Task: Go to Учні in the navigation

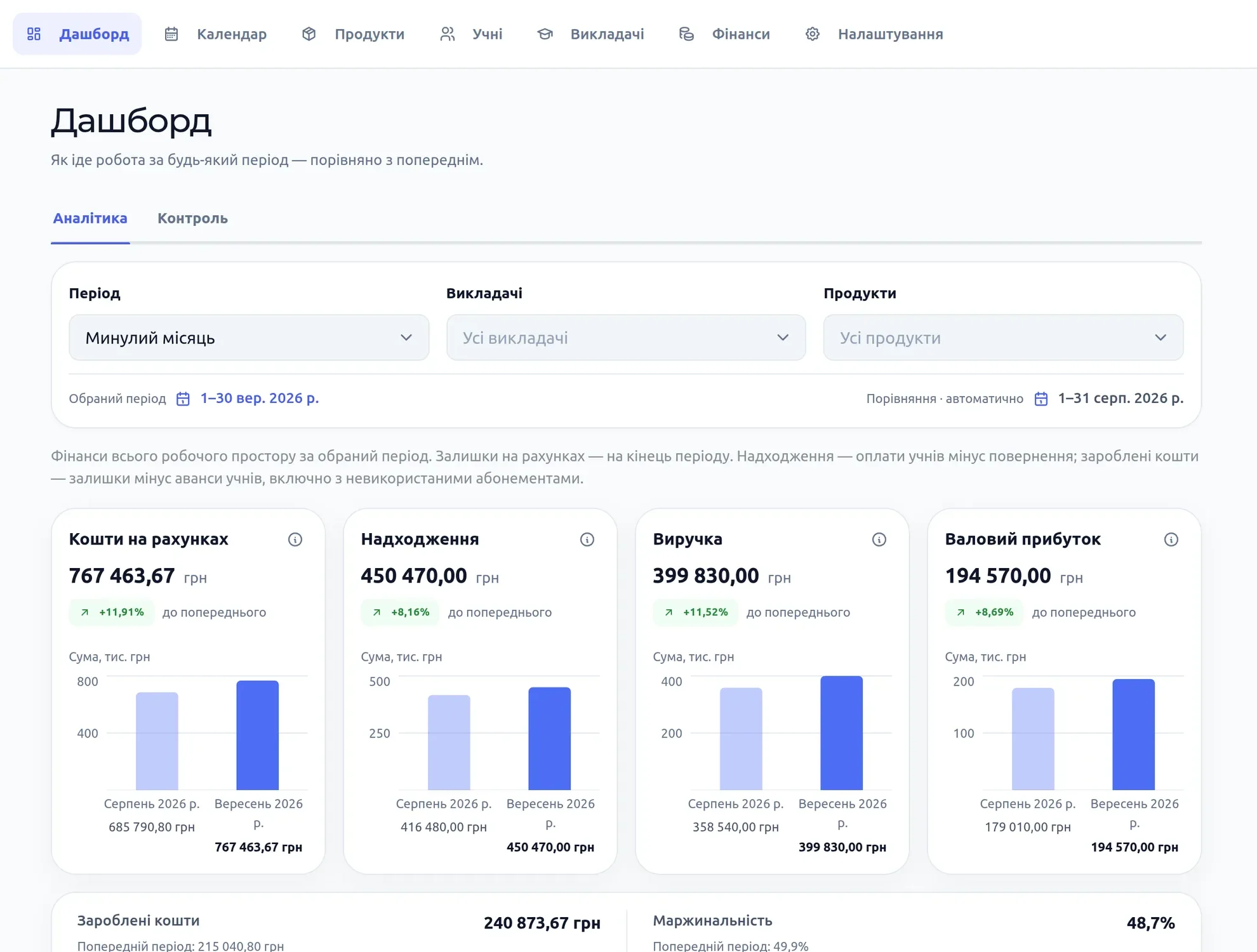Action: 471,34
